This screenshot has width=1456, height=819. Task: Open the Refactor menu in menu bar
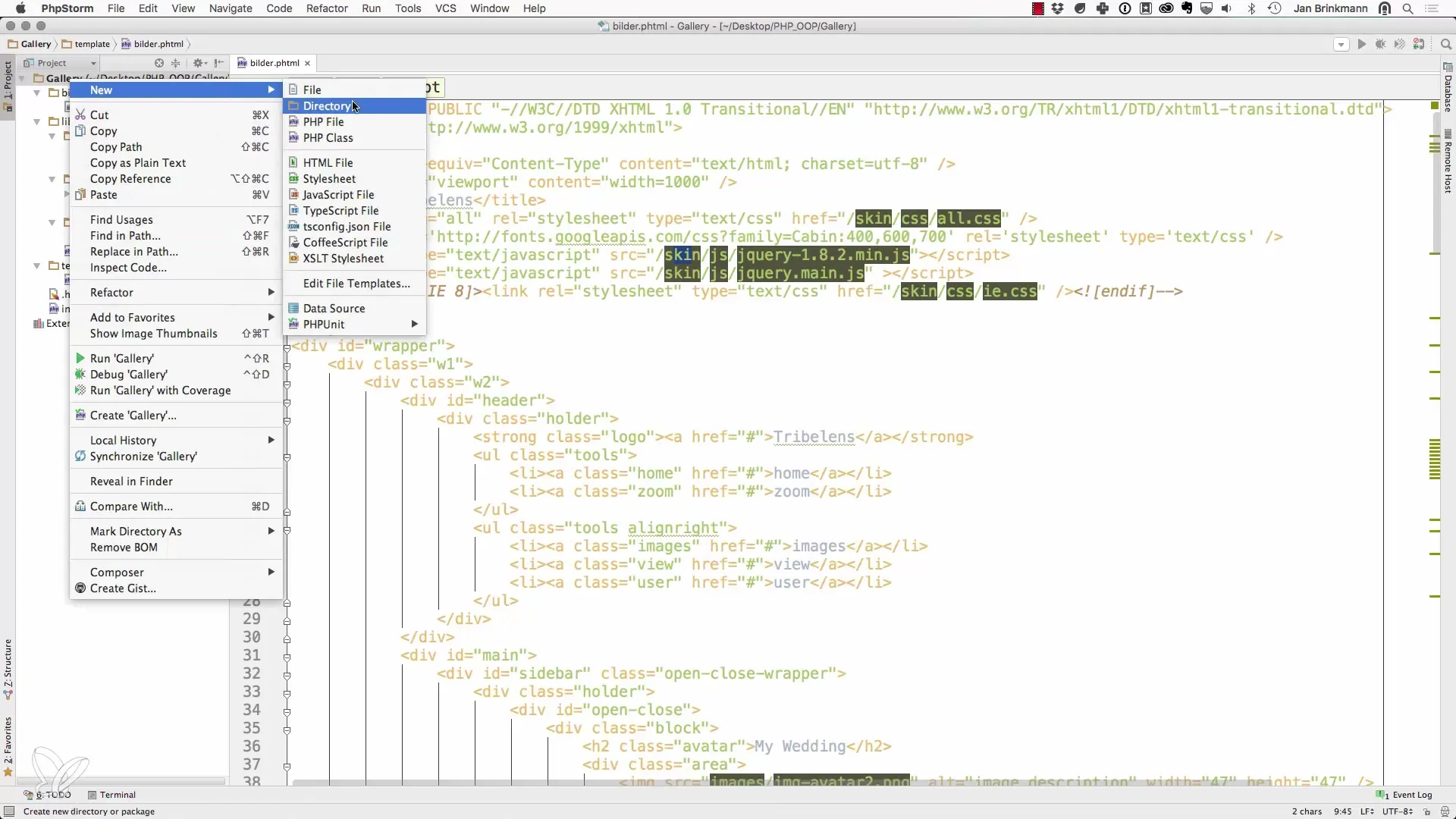point(327,8)
